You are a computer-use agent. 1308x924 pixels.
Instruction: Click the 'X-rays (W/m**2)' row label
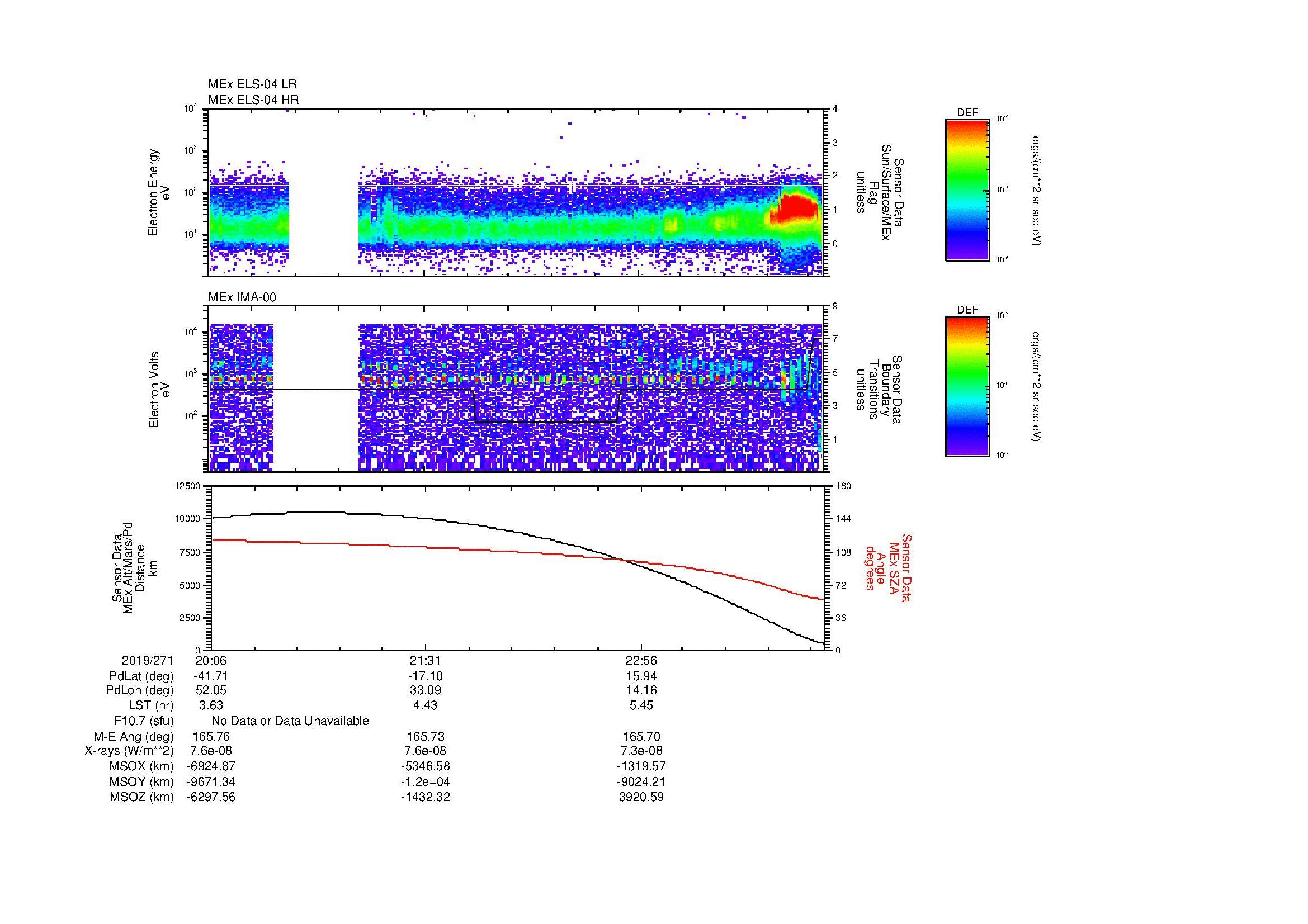click(x=129, y=751)
